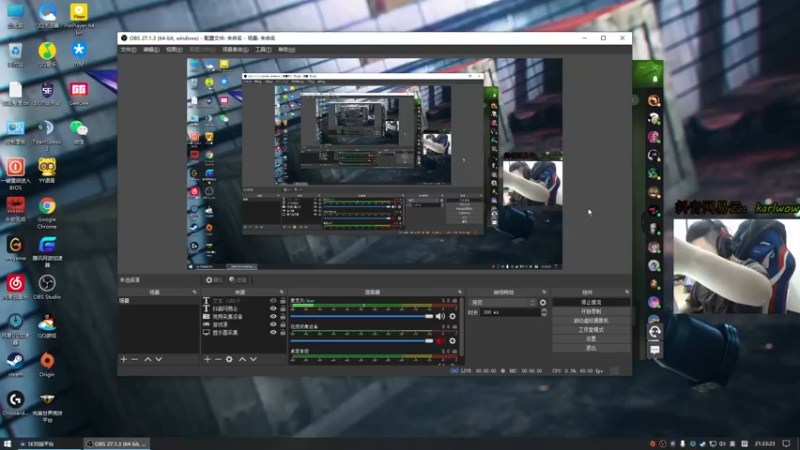
Task: Move selected source up in Sources panel
Action: (x=242, y=359)
